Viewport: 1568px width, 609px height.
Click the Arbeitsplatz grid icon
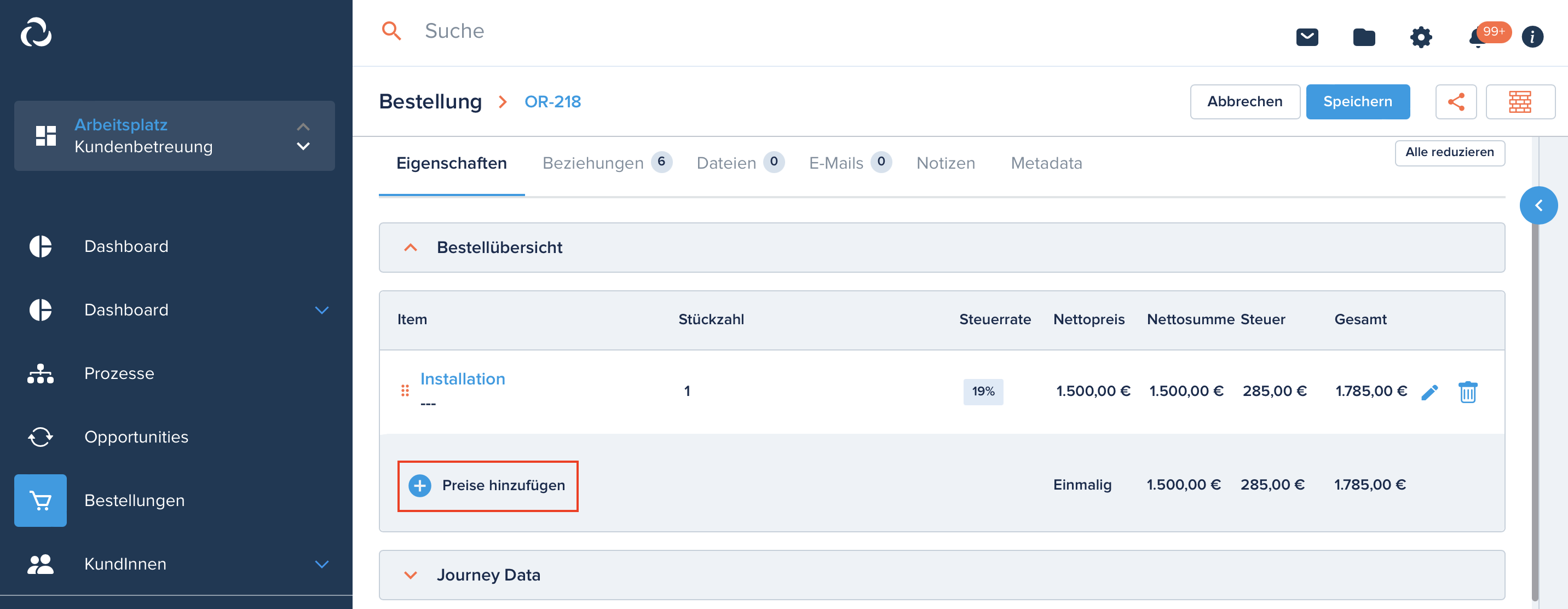(45, 136)
